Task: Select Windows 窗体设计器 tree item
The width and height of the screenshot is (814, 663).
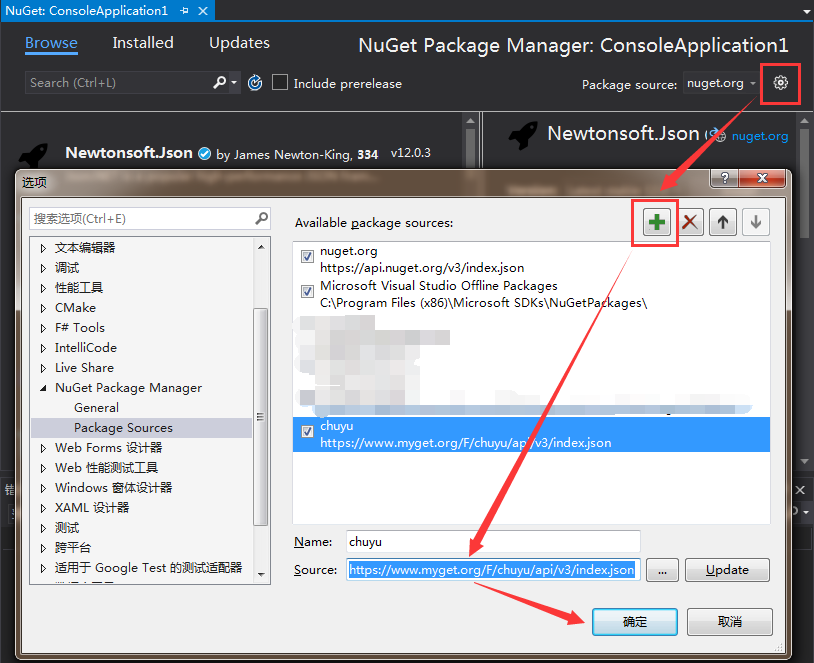Action: click(113, 488)
